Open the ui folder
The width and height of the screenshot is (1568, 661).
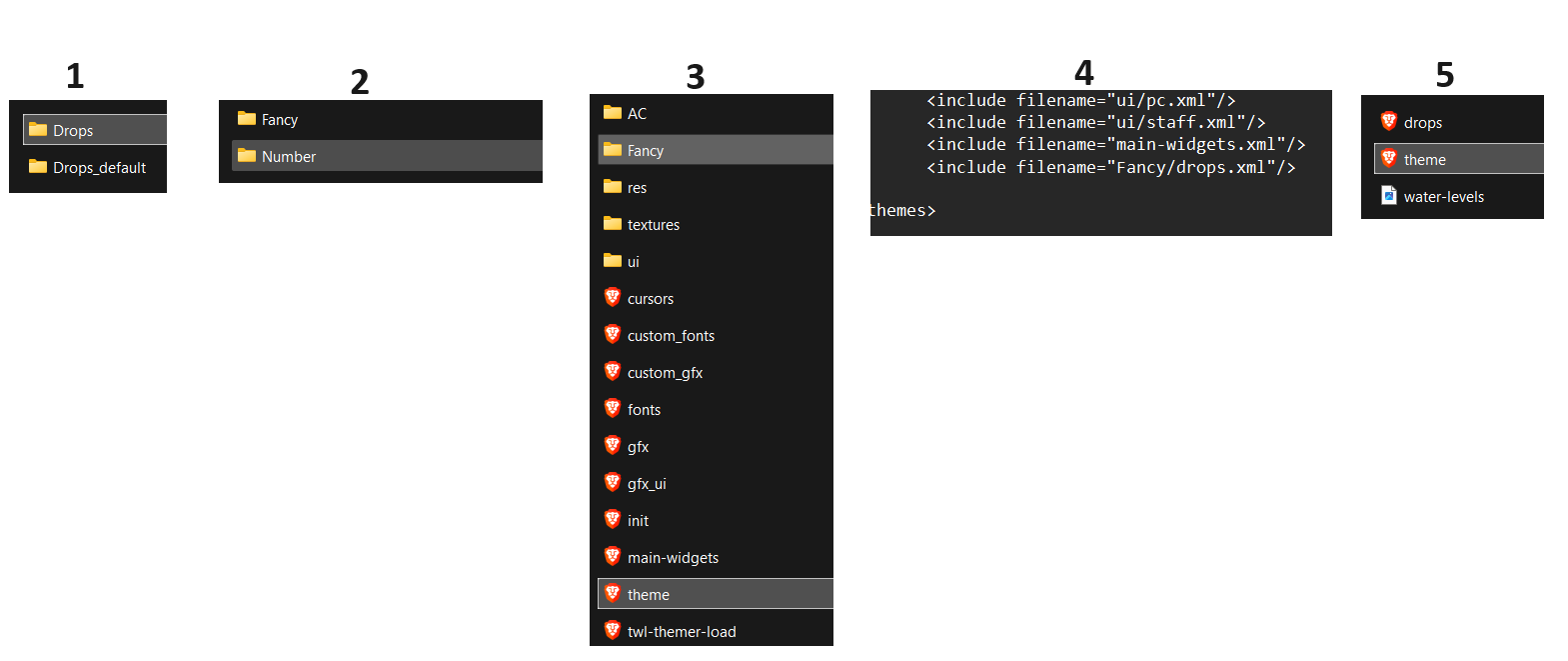tap(716, 261)
